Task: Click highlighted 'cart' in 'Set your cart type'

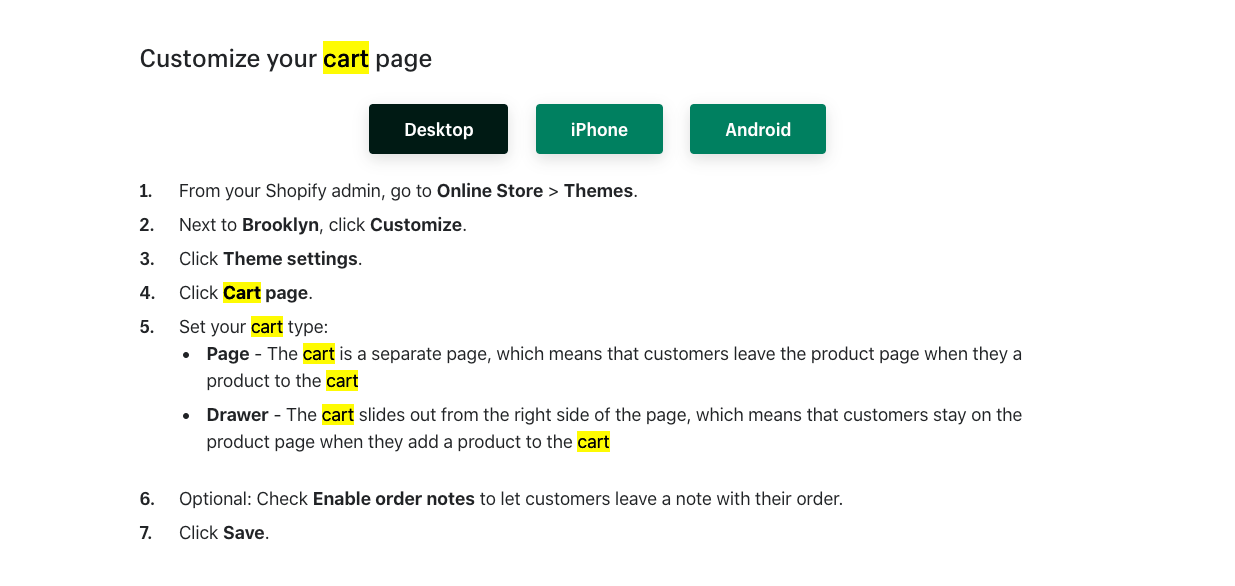Action: coord(267,327)
